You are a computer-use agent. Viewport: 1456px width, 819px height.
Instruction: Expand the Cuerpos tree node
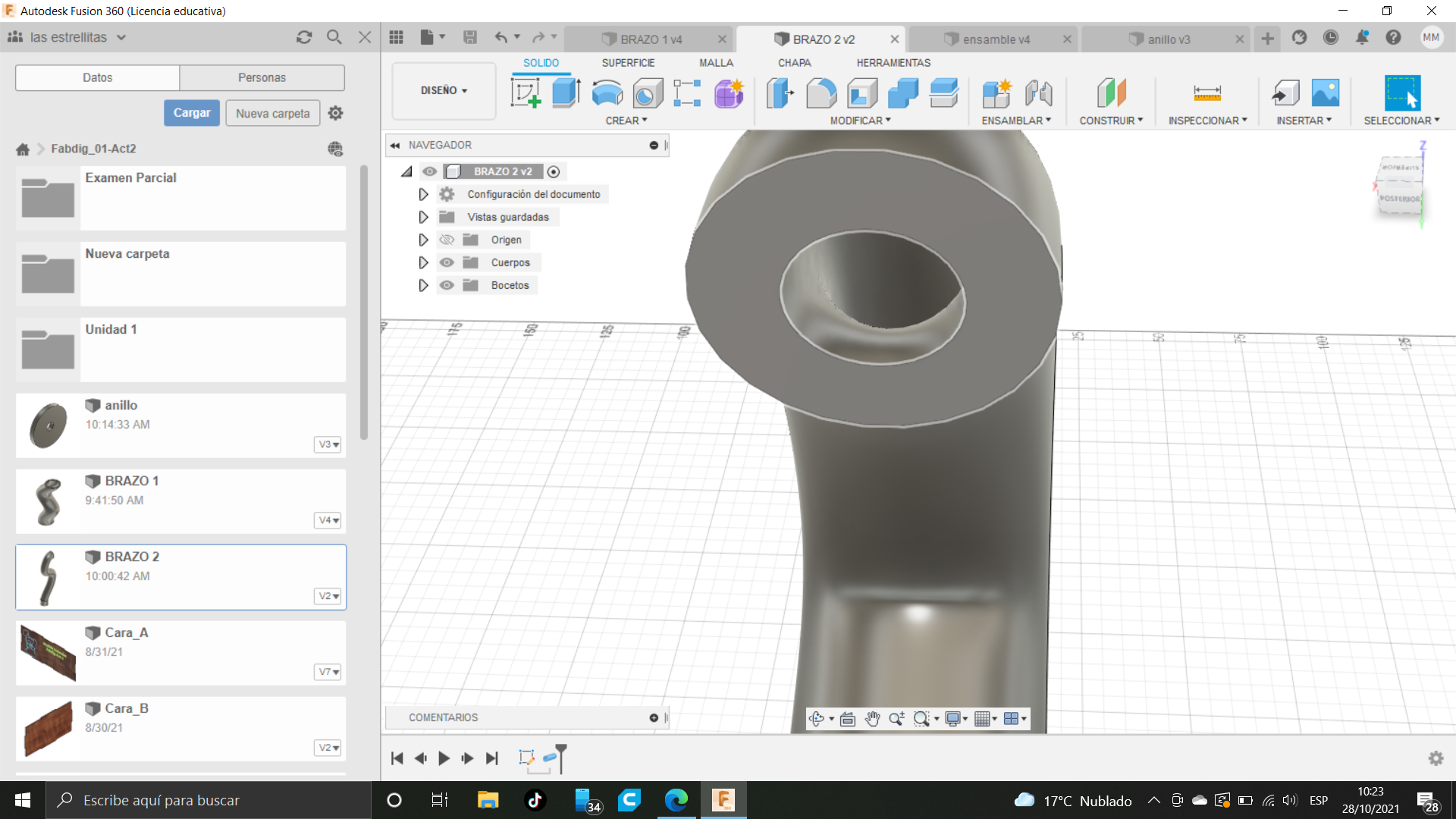[423, 262]
